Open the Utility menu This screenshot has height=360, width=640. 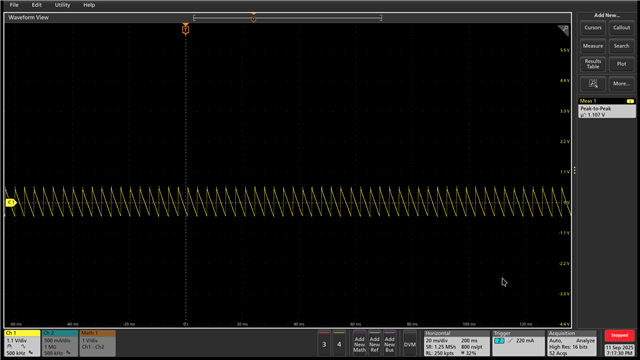tap(62, 5)
